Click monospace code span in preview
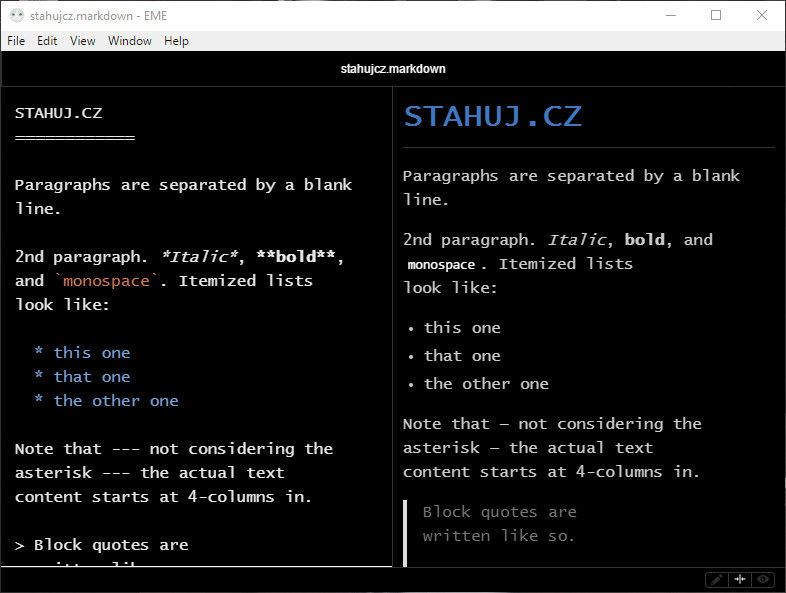The height and width of the screenshot is (593, 786). 441,264
